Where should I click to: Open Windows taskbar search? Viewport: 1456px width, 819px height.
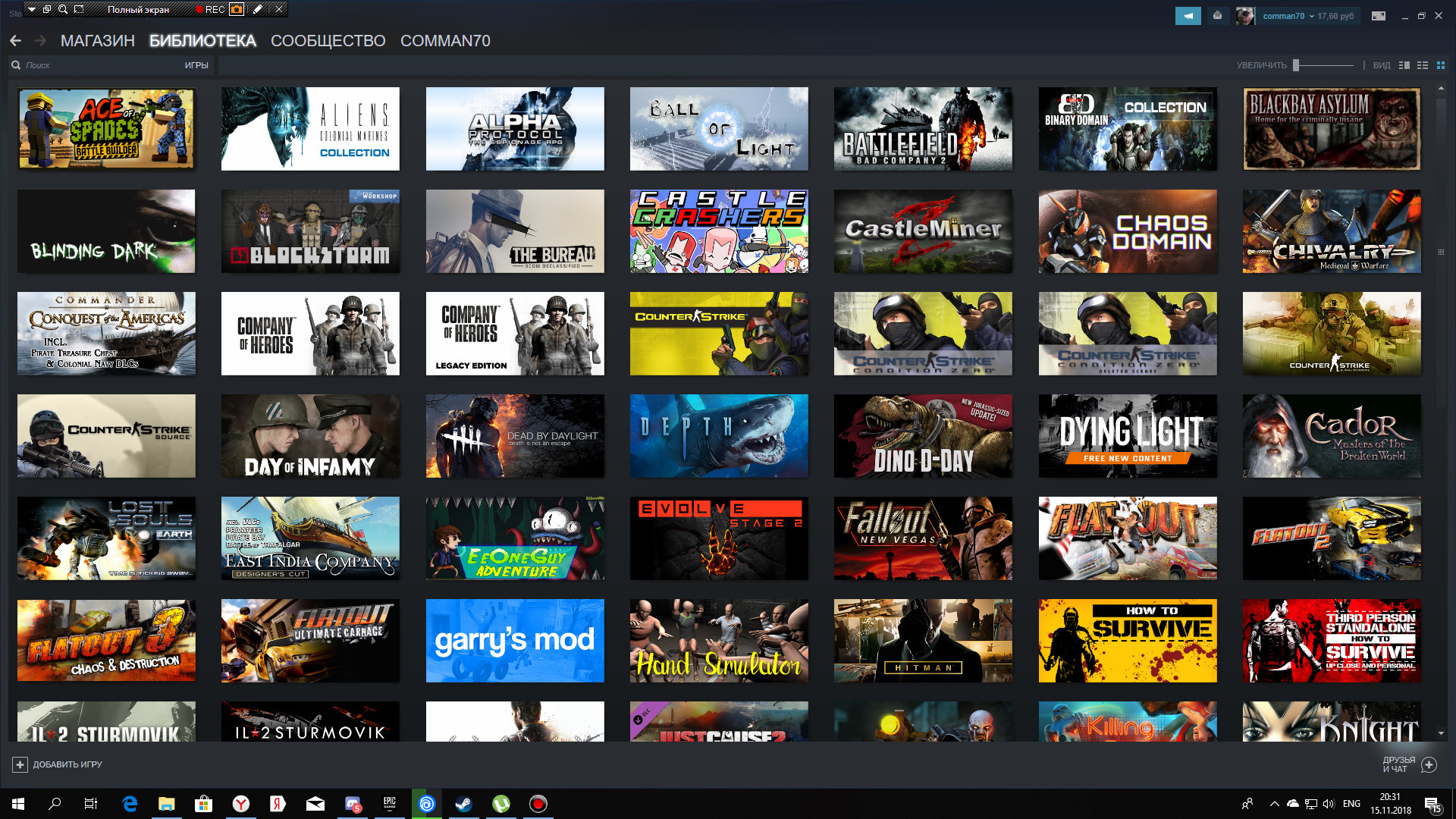tap(55, 804)
